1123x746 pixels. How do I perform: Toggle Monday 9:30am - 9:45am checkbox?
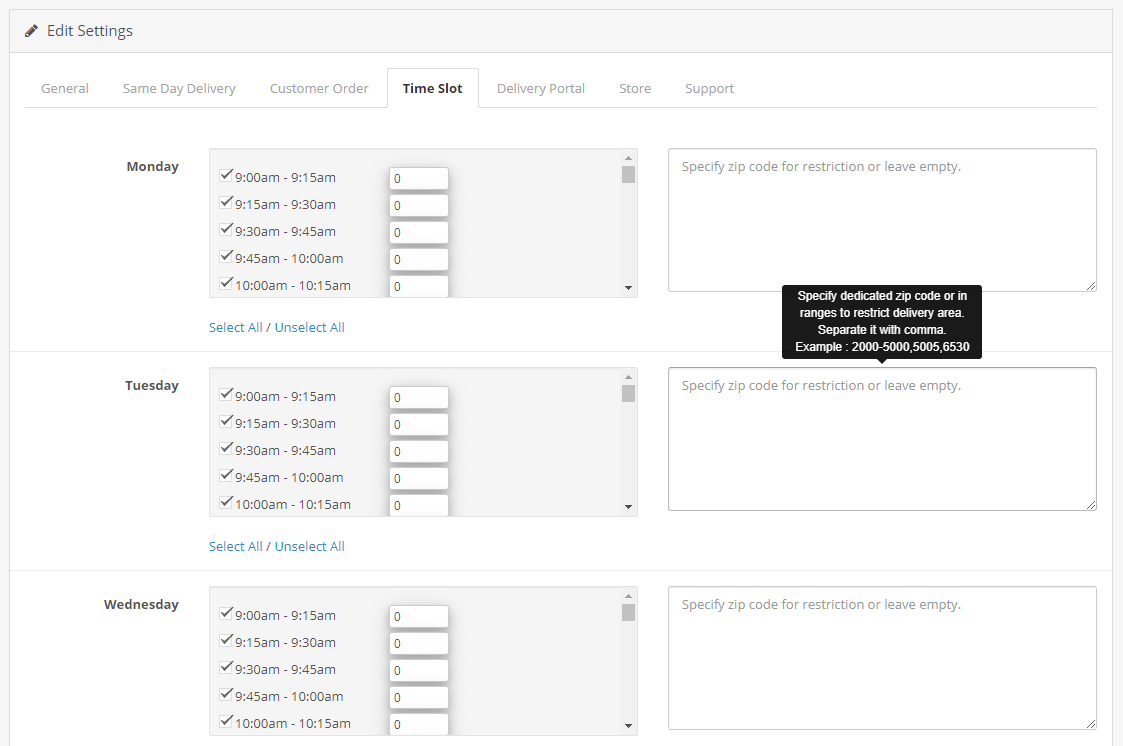click(226, 229)
